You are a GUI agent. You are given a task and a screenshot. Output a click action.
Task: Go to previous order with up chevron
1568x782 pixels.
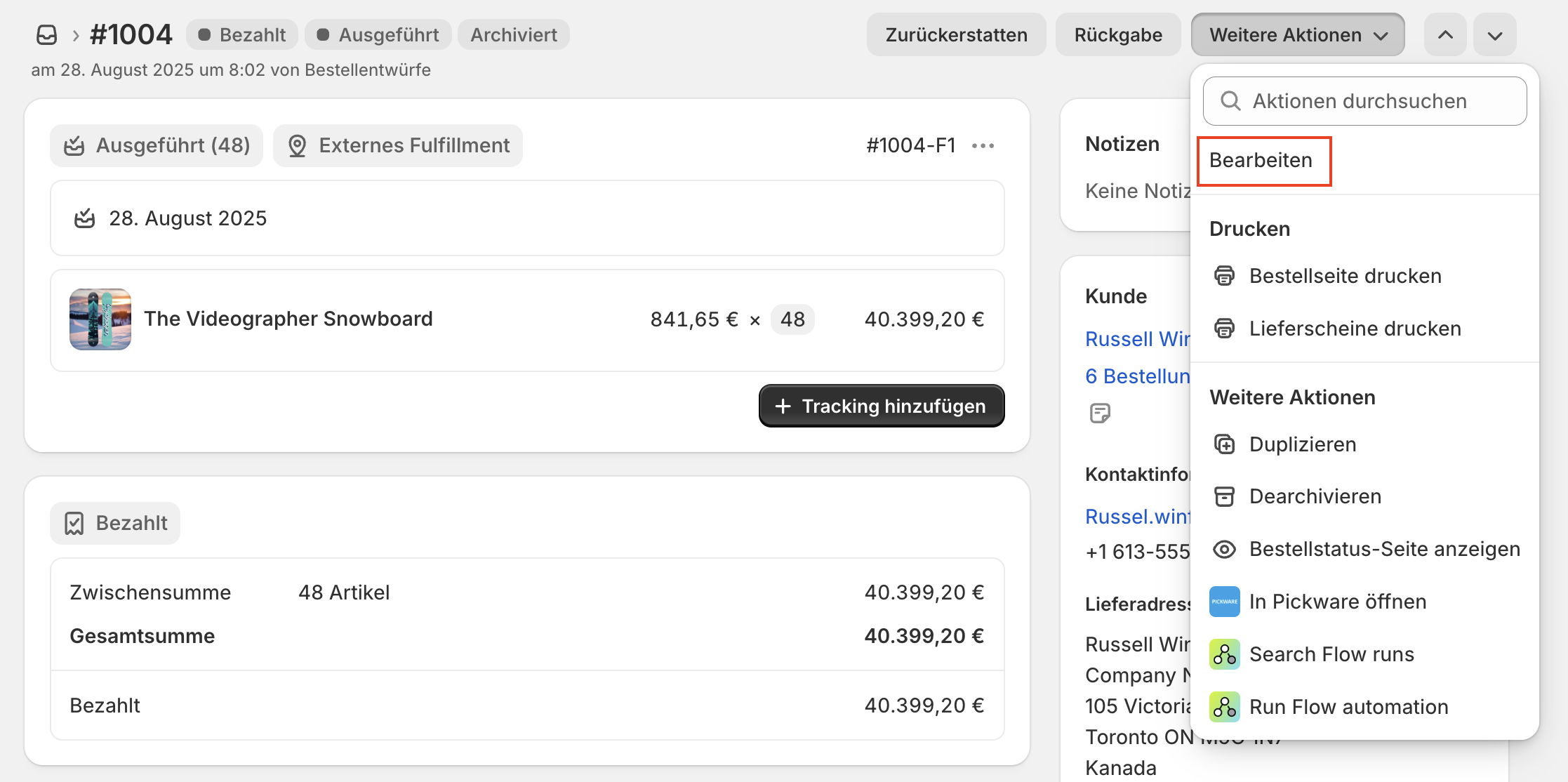pyautogui.click(x=1445, y=35)
